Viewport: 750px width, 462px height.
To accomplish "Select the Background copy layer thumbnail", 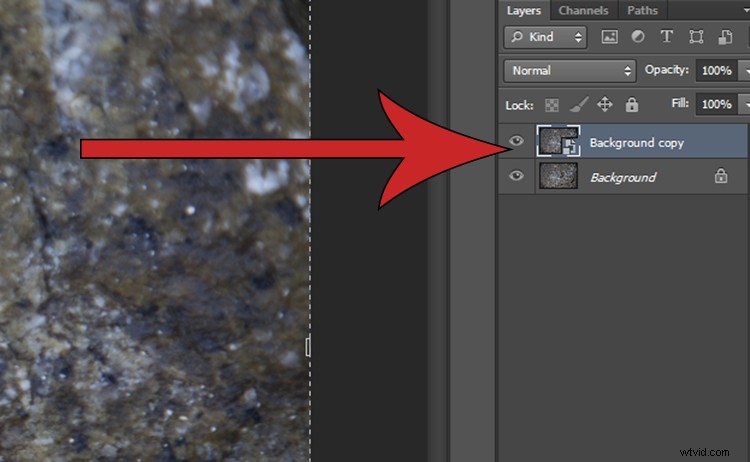I will coord(558,141).
